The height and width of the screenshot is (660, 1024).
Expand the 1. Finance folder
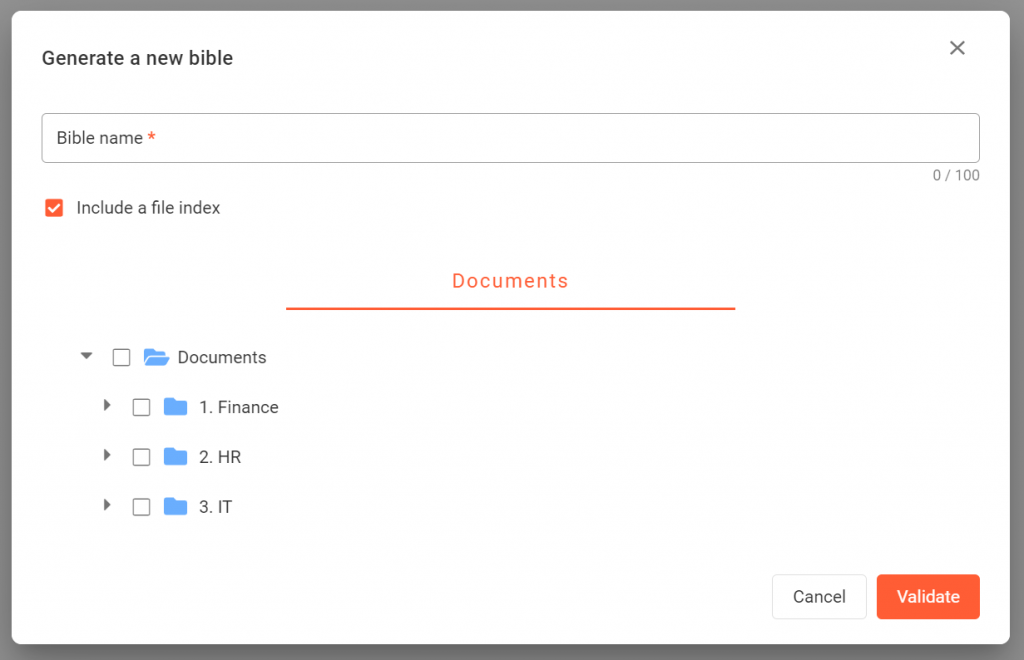click(x=107, y=406)
